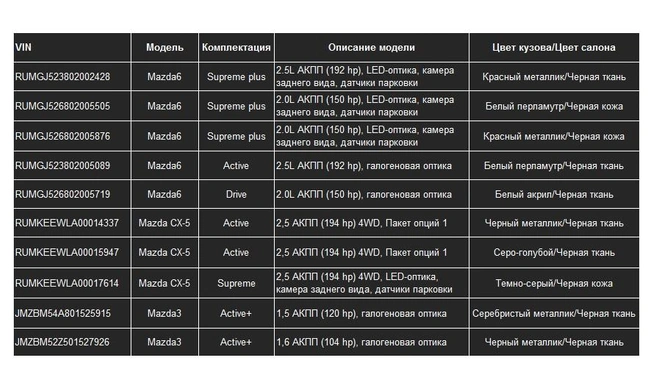Screen dimensions: 656x391
Task: Click Темно-серый/Черная кожа color cell
Action: coord(554,283)
